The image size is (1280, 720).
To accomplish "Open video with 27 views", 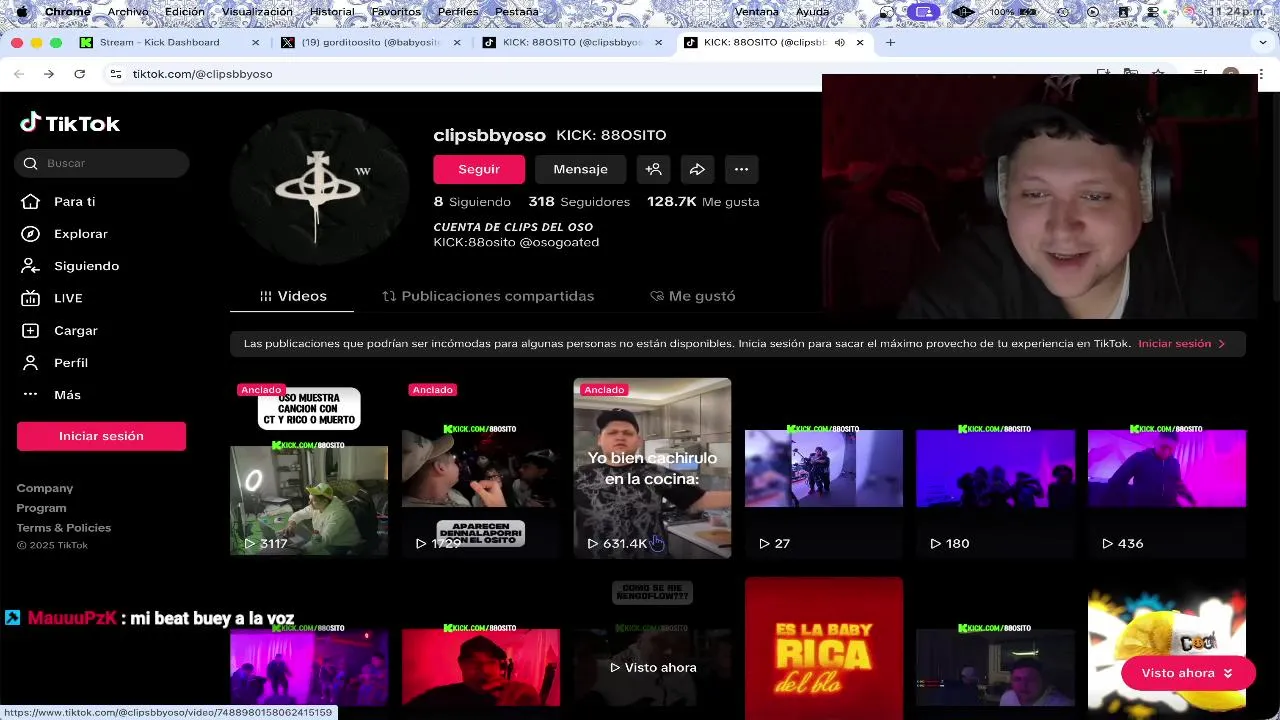I will (x=824, y=468).
